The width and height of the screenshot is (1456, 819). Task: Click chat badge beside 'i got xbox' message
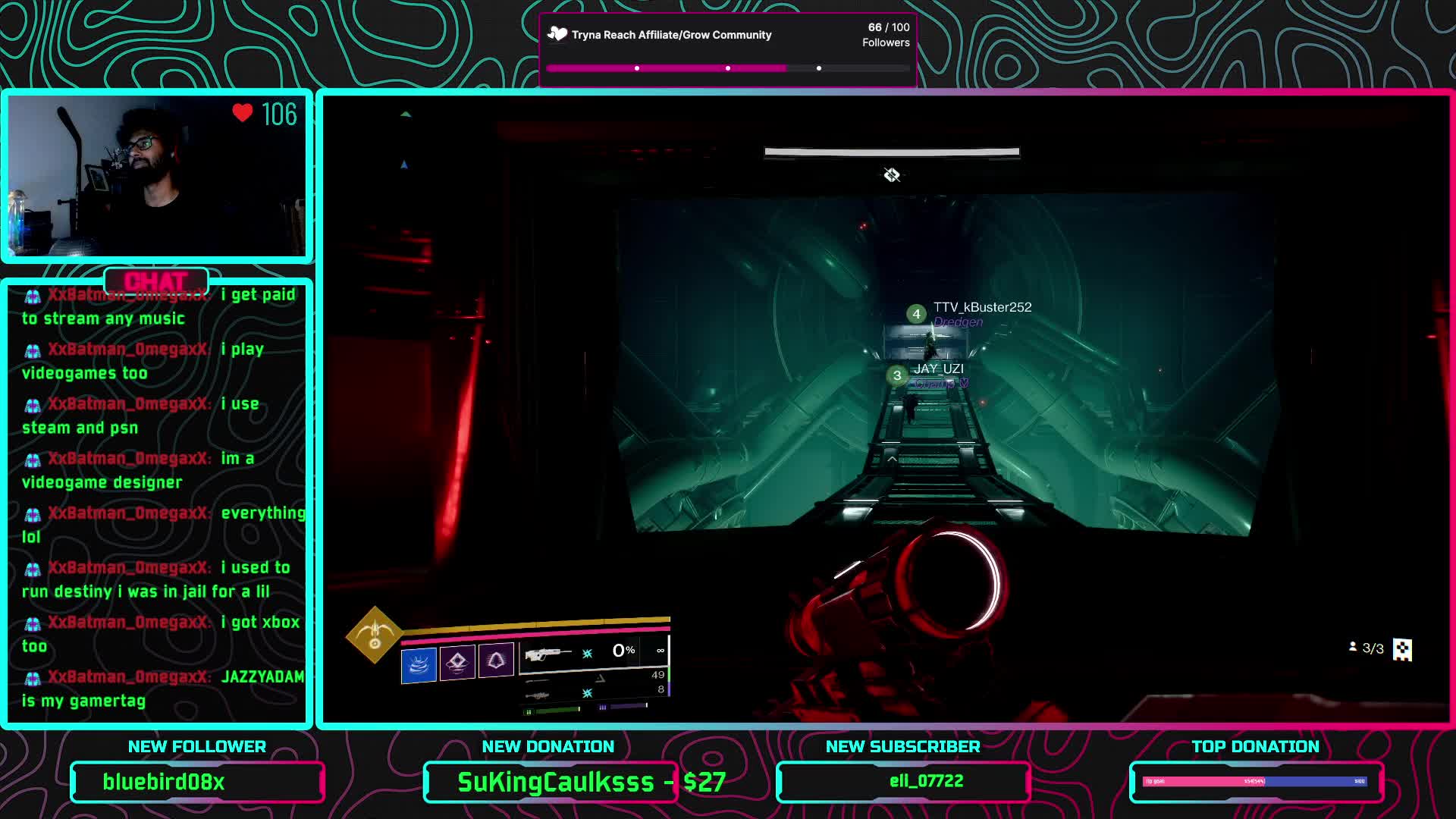33,623
